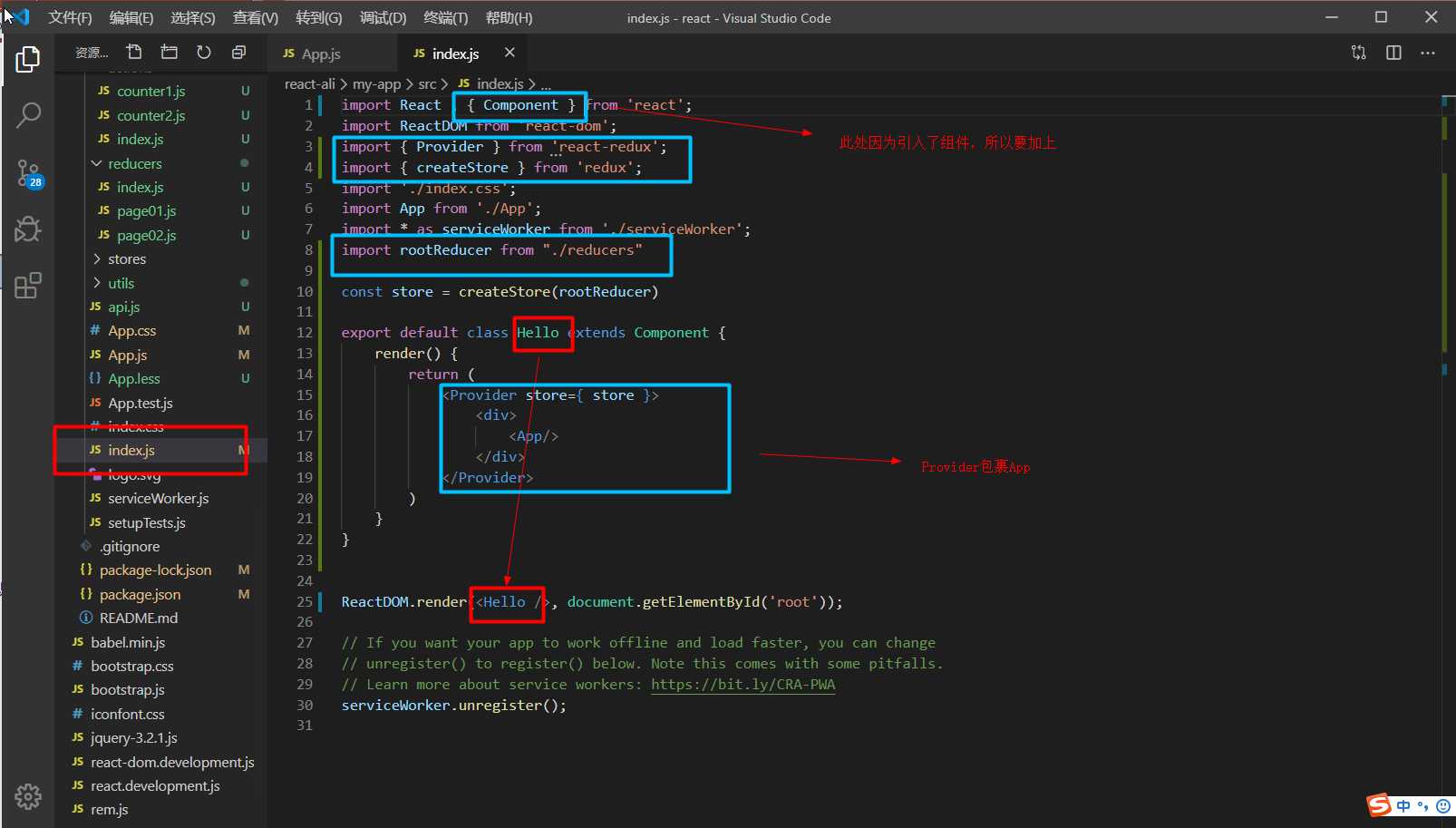Close the index.js editor tab
The width and height of the screenshot is (1456, 828).
click(x=510, y=53)
